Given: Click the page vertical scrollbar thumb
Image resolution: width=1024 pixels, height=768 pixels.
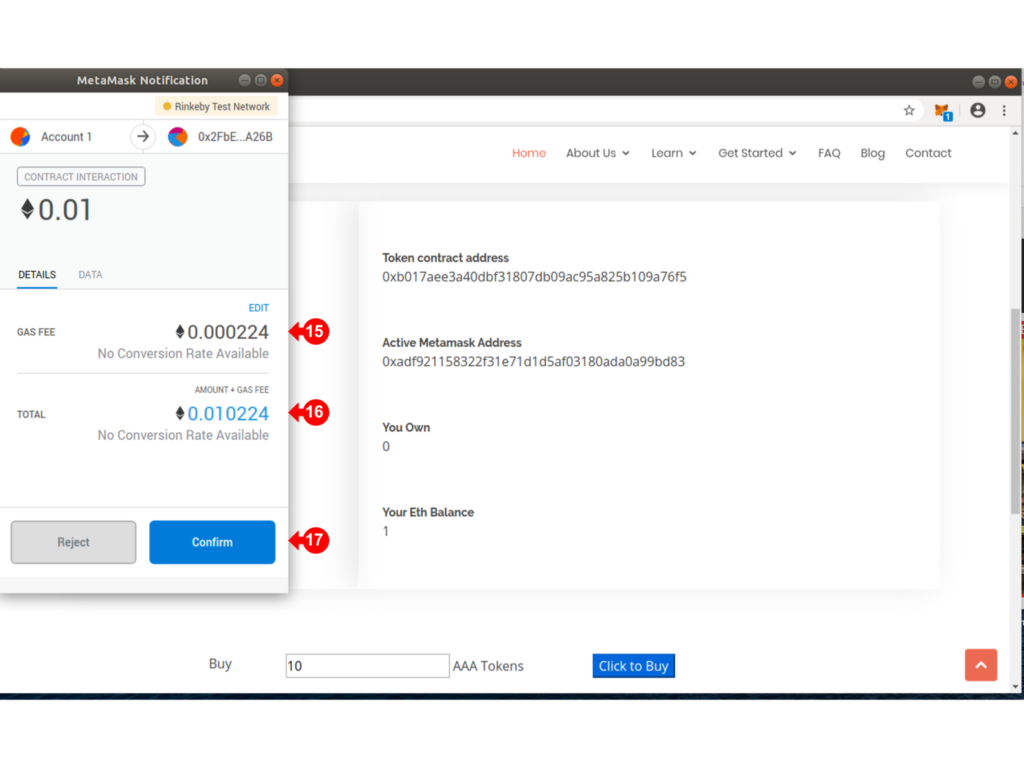Looking at the screenshot, I should pyautogui.click(x=1015, y=411).
